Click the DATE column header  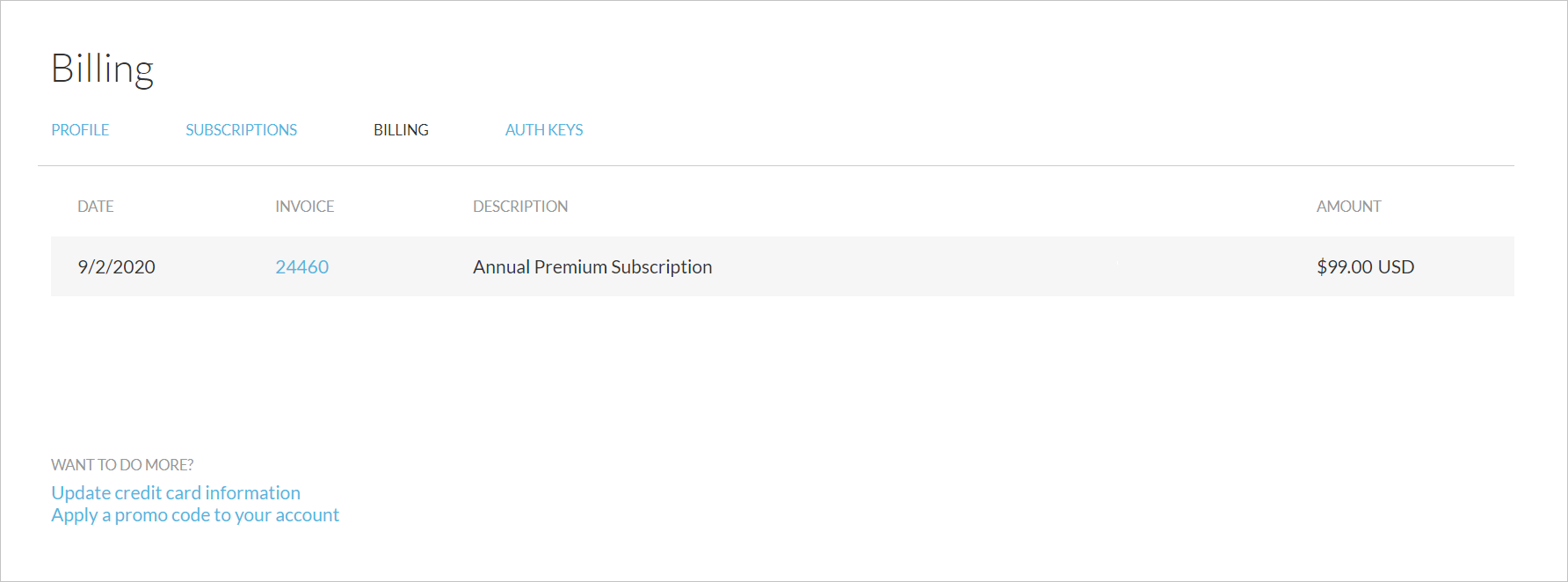[x=96, y=207]
